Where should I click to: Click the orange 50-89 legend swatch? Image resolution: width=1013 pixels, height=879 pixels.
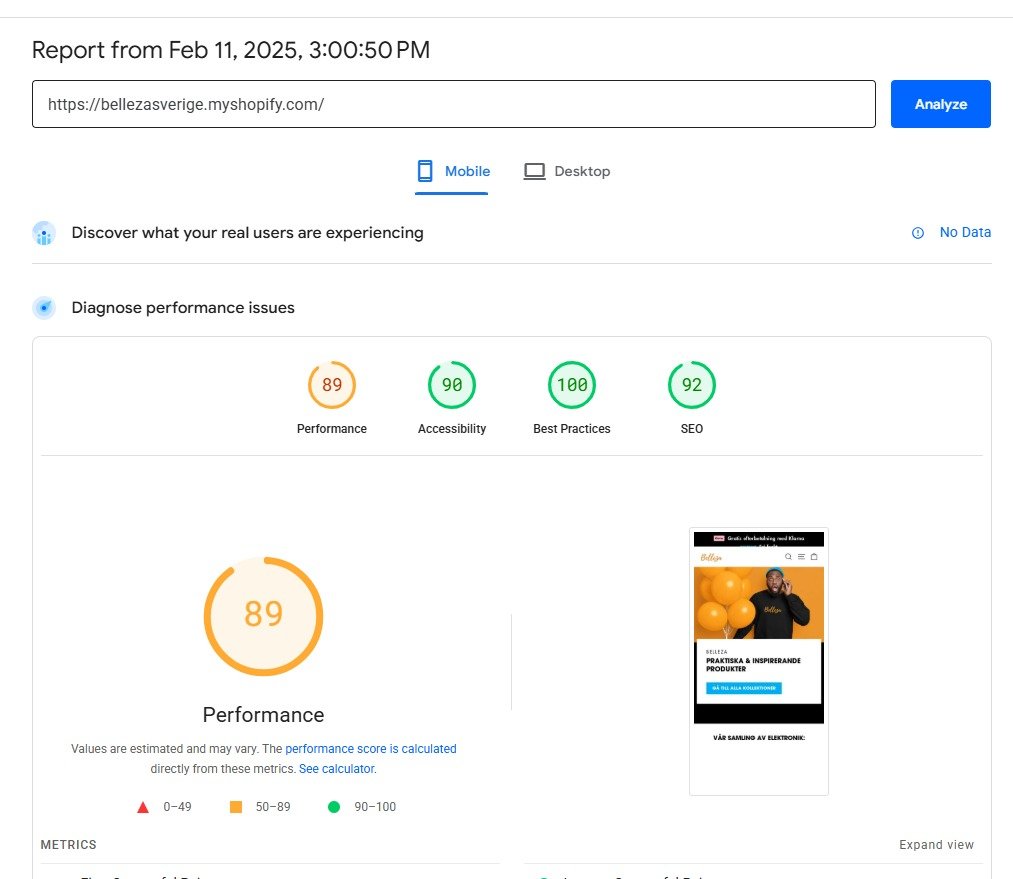click(x=237, y=806)
